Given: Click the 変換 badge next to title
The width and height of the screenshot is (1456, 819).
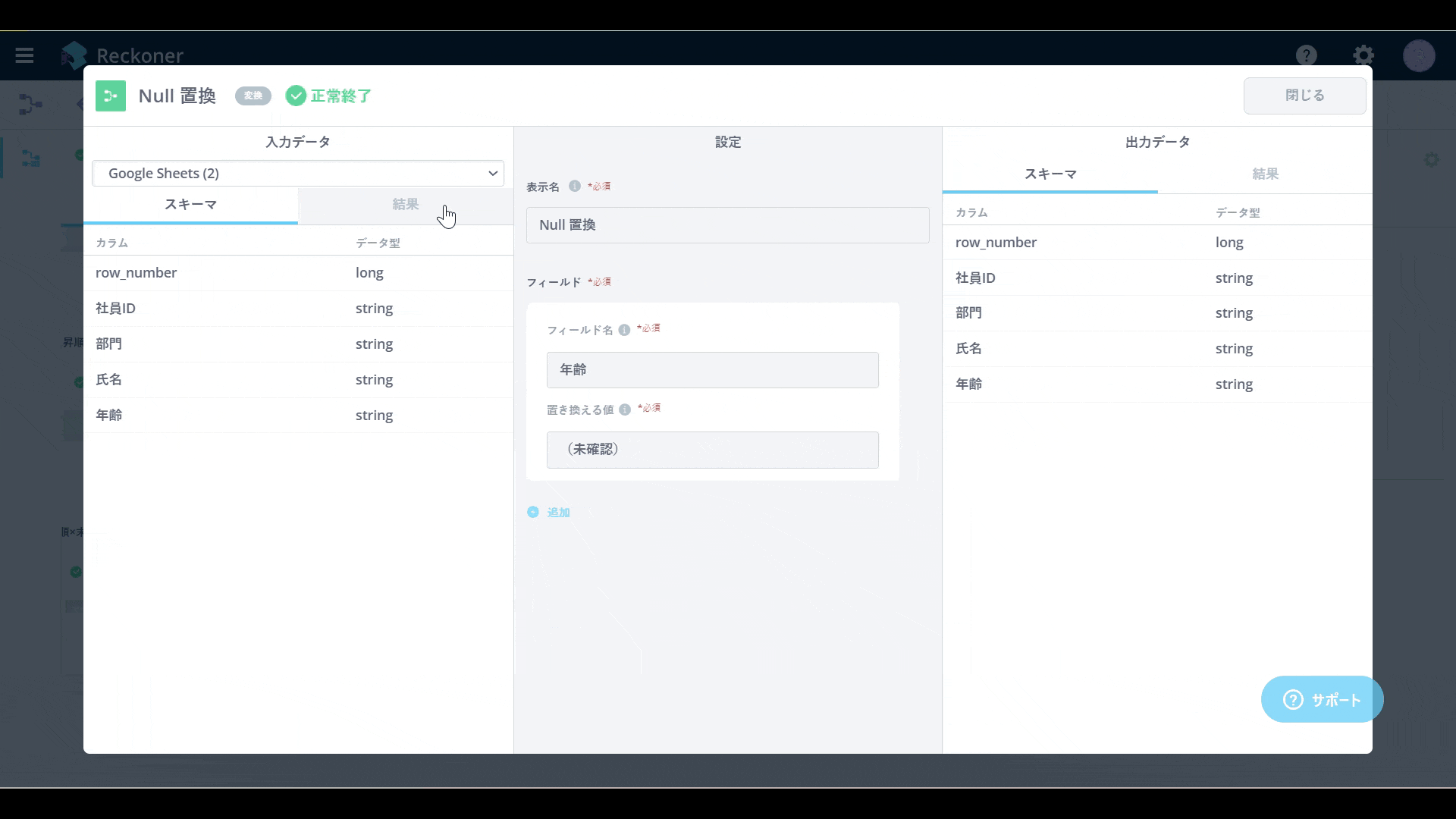Looking at the screenshot, I should (x=253, y=96).
